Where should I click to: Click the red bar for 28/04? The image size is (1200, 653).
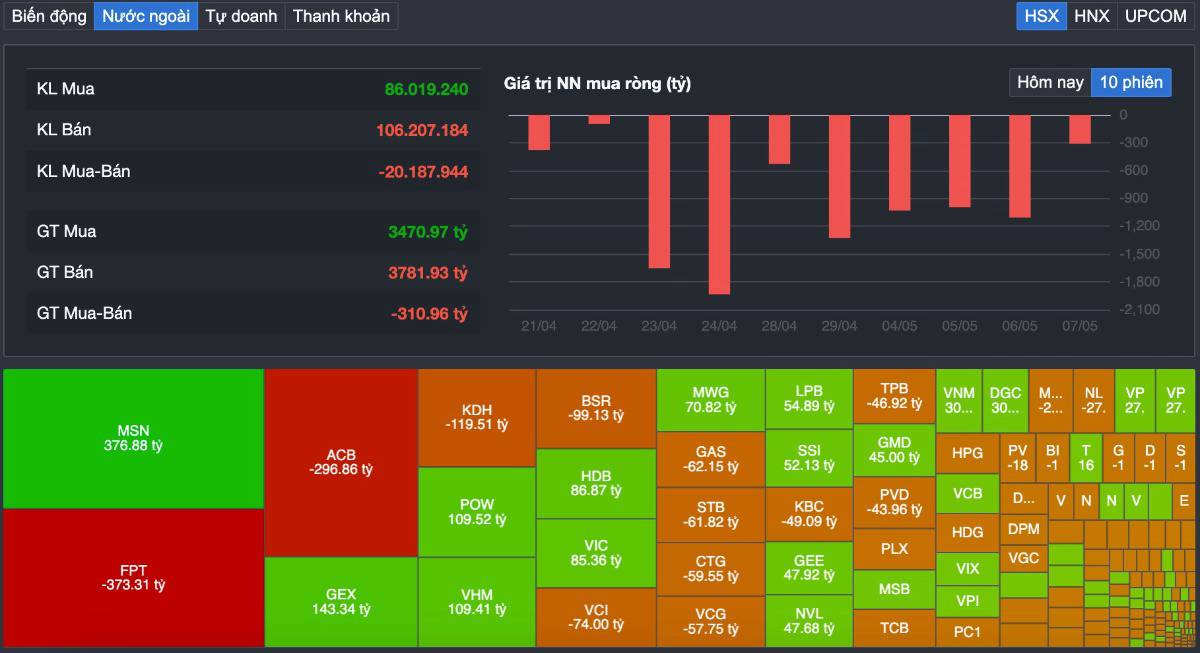tap(779, 140)
